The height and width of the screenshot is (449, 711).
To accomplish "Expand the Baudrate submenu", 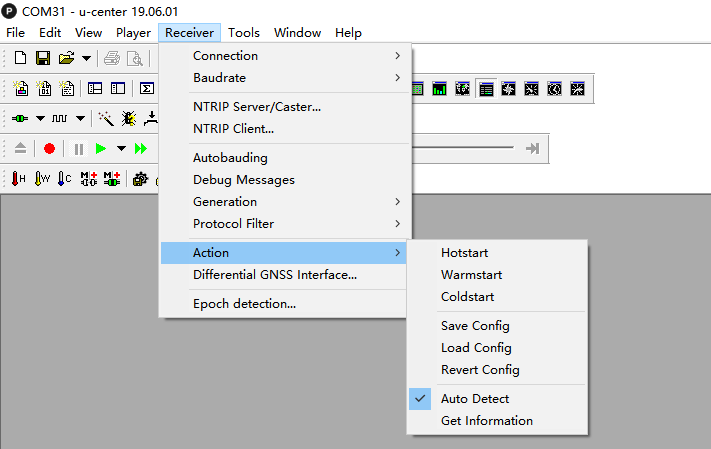I will click(285, 78).
